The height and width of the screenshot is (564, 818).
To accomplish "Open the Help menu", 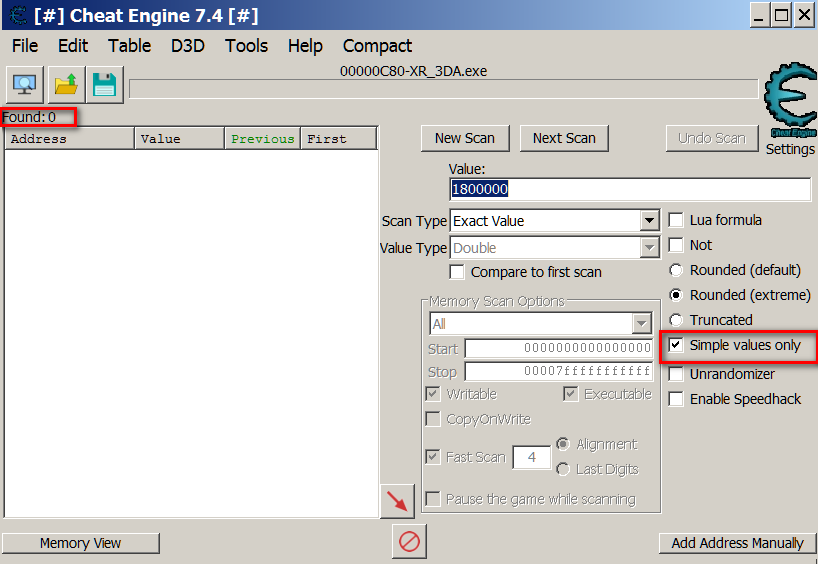I will tap(305, 46).
